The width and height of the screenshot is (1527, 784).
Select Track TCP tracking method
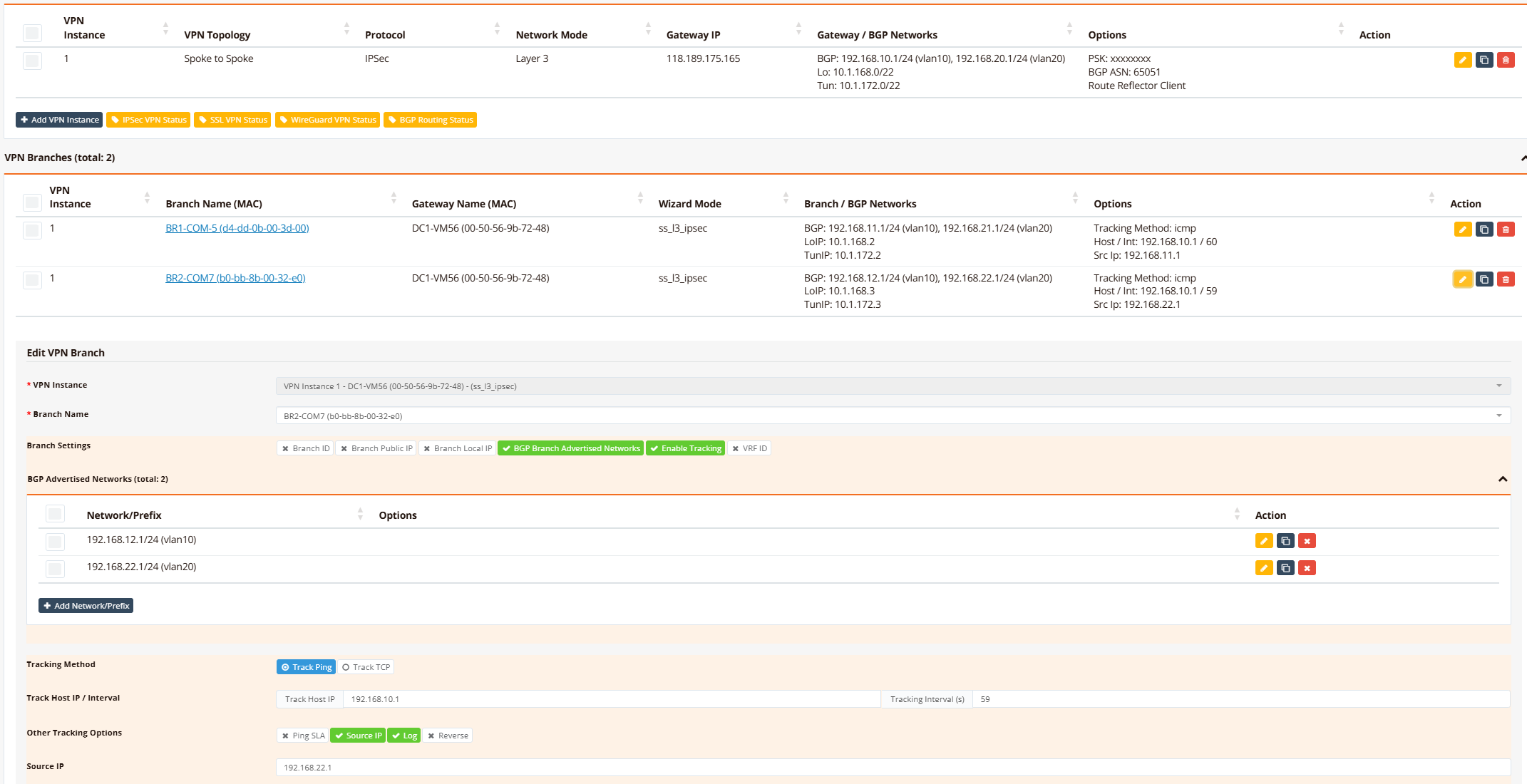366,667
